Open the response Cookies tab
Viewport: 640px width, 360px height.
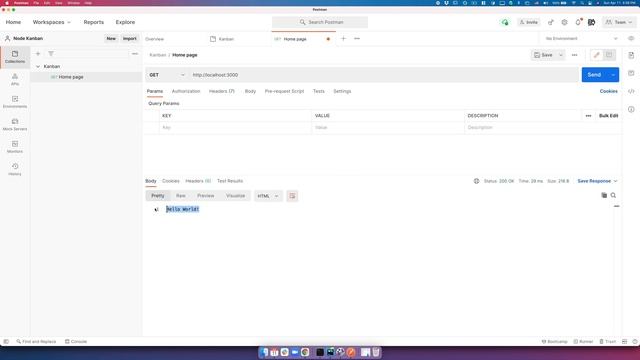(171, 181)
